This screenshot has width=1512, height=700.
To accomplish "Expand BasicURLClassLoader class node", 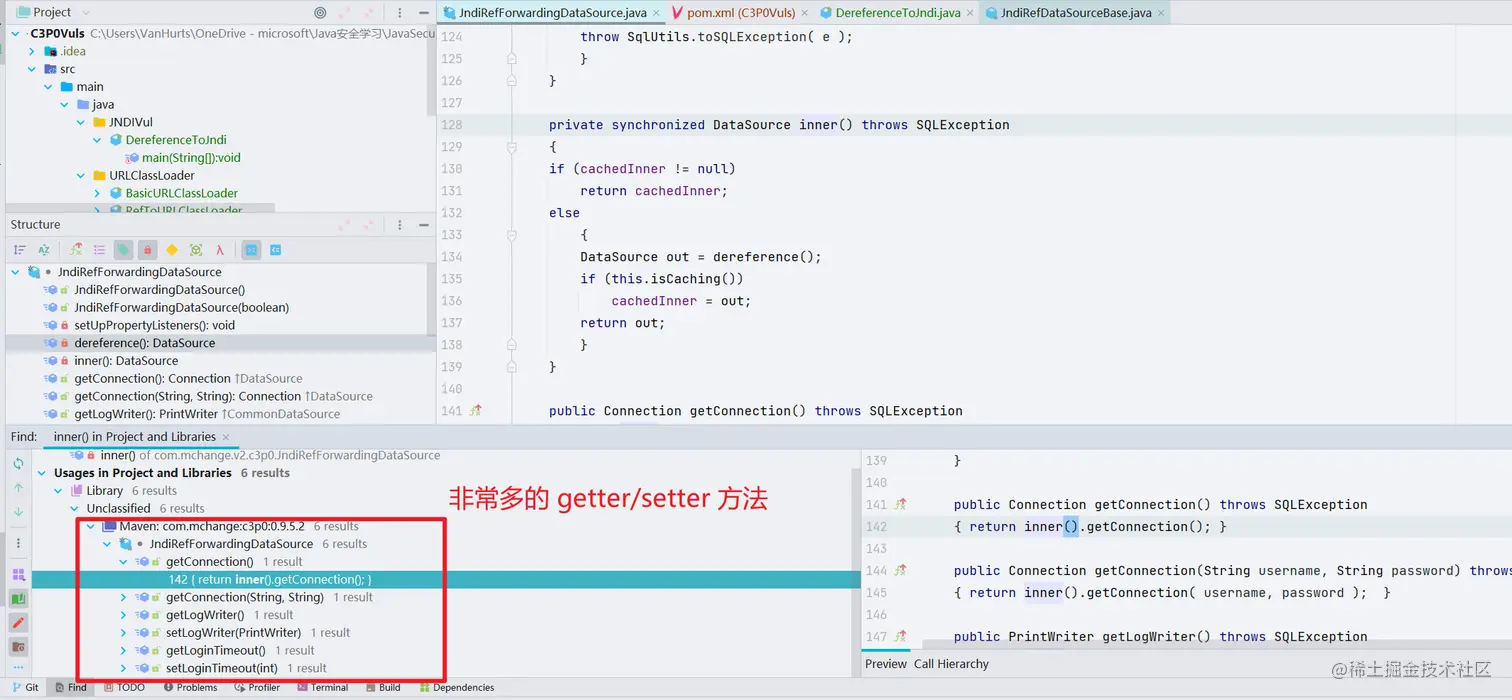I will [x=97, y=193].
